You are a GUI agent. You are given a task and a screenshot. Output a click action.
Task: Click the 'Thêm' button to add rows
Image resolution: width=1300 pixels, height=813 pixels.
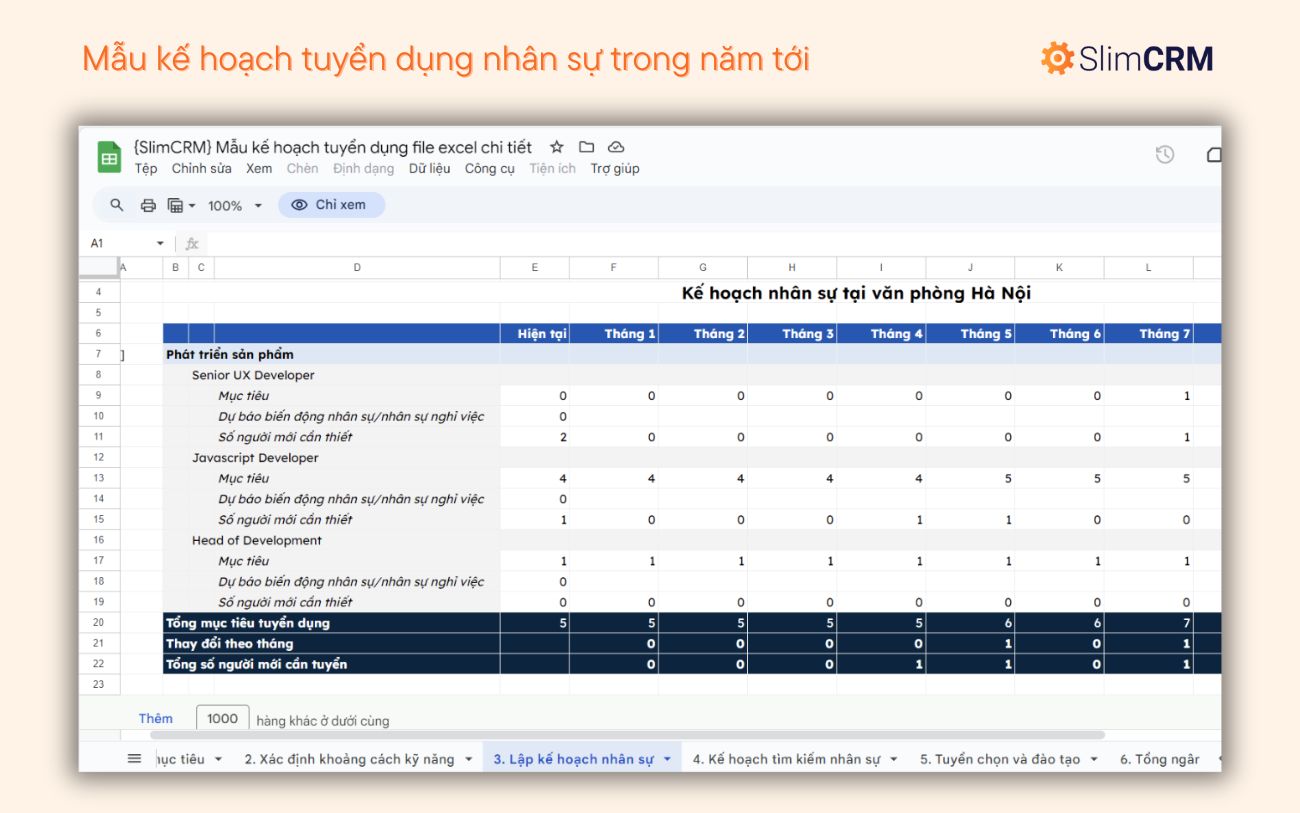155,718
